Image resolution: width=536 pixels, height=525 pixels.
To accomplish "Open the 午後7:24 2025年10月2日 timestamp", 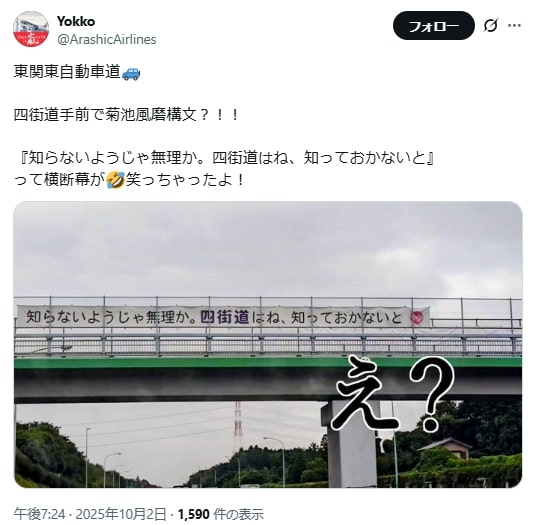I will click(90, 514).
